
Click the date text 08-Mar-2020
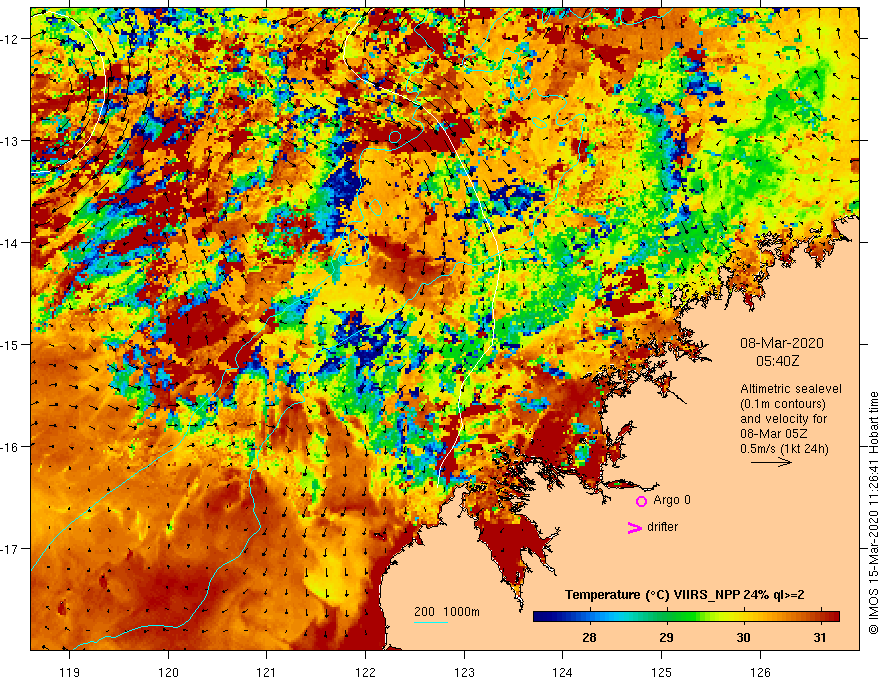pos(782,343)
